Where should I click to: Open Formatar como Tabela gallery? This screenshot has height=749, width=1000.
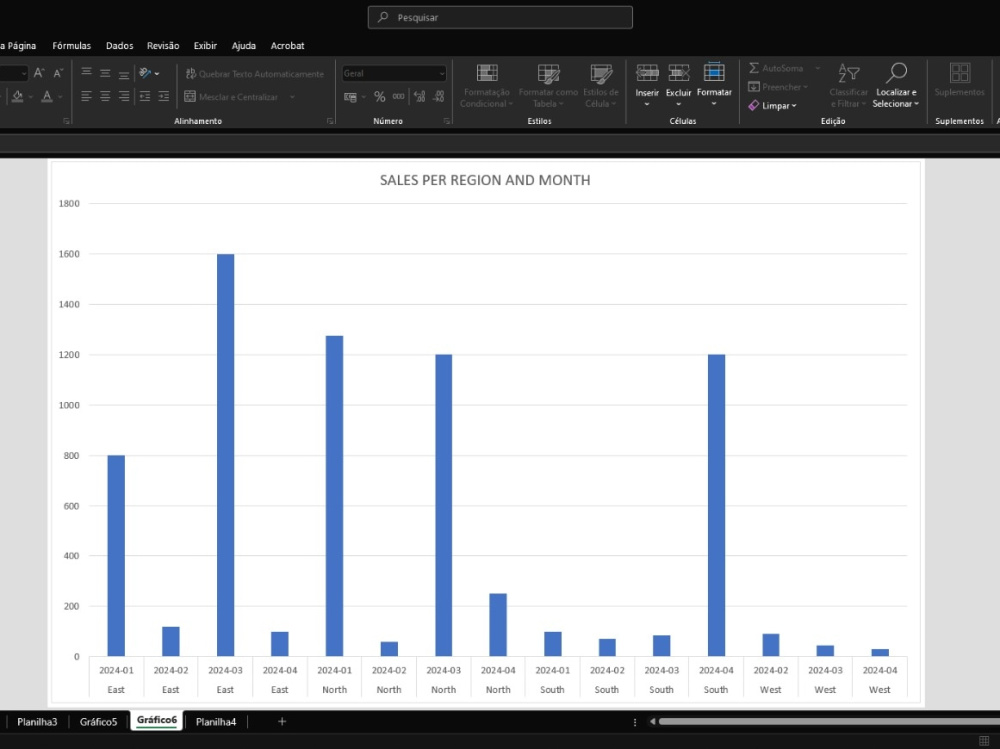click(x=548, y=85)
